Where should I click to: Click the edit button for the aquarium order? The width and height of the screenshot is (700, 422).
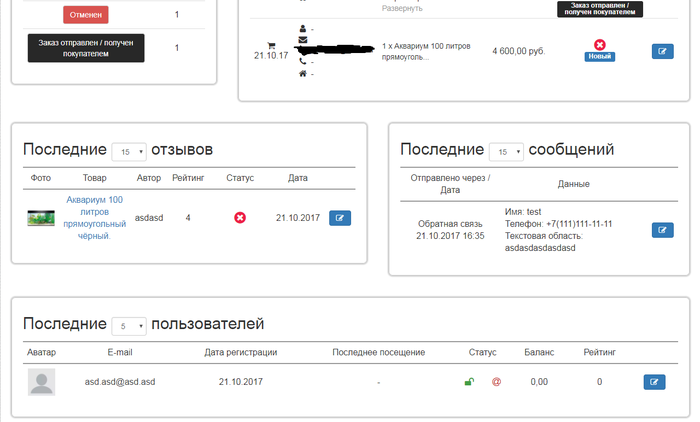662,51
